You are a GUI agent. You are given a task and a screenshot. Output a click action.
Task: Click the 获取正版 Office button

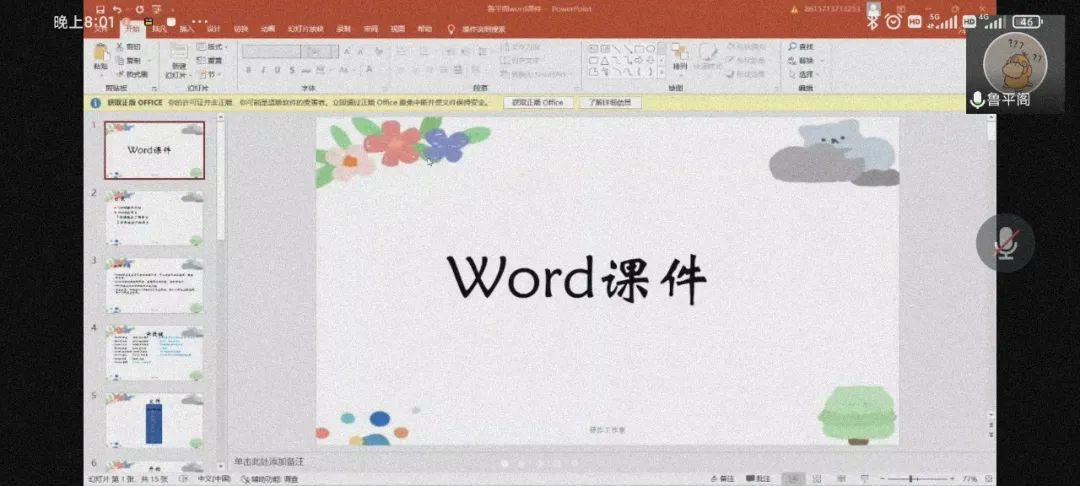[538, 102]
